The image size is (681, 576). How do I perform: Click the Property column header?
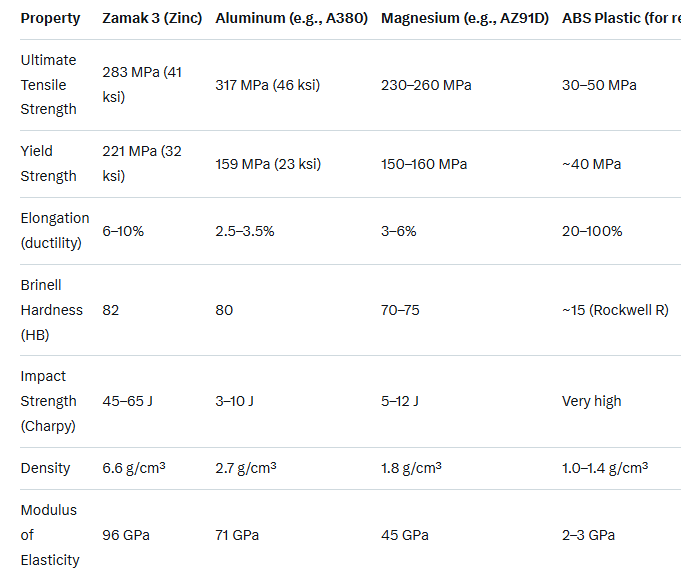(x=50, y=19)
